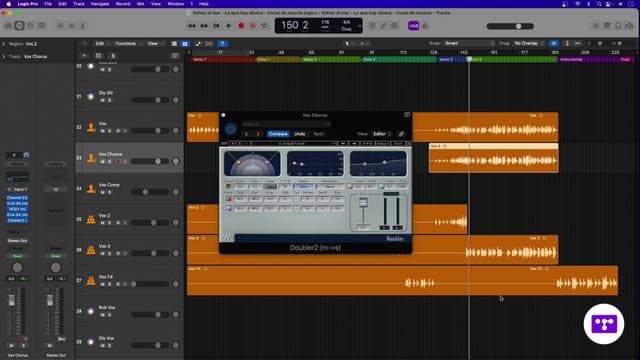Click the Record button in transport
The width and height of the screenshot is (640, 360).
241,26
